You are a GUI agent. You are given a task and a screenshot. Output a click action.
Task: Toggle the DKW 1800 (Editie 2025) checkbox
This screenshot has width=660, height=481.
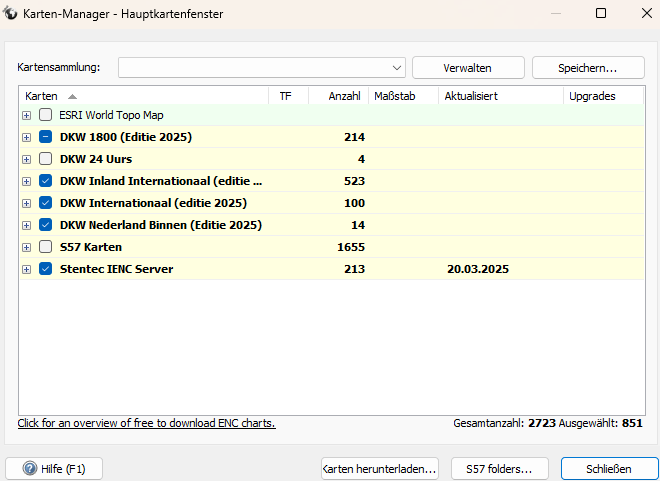point(46,137)
